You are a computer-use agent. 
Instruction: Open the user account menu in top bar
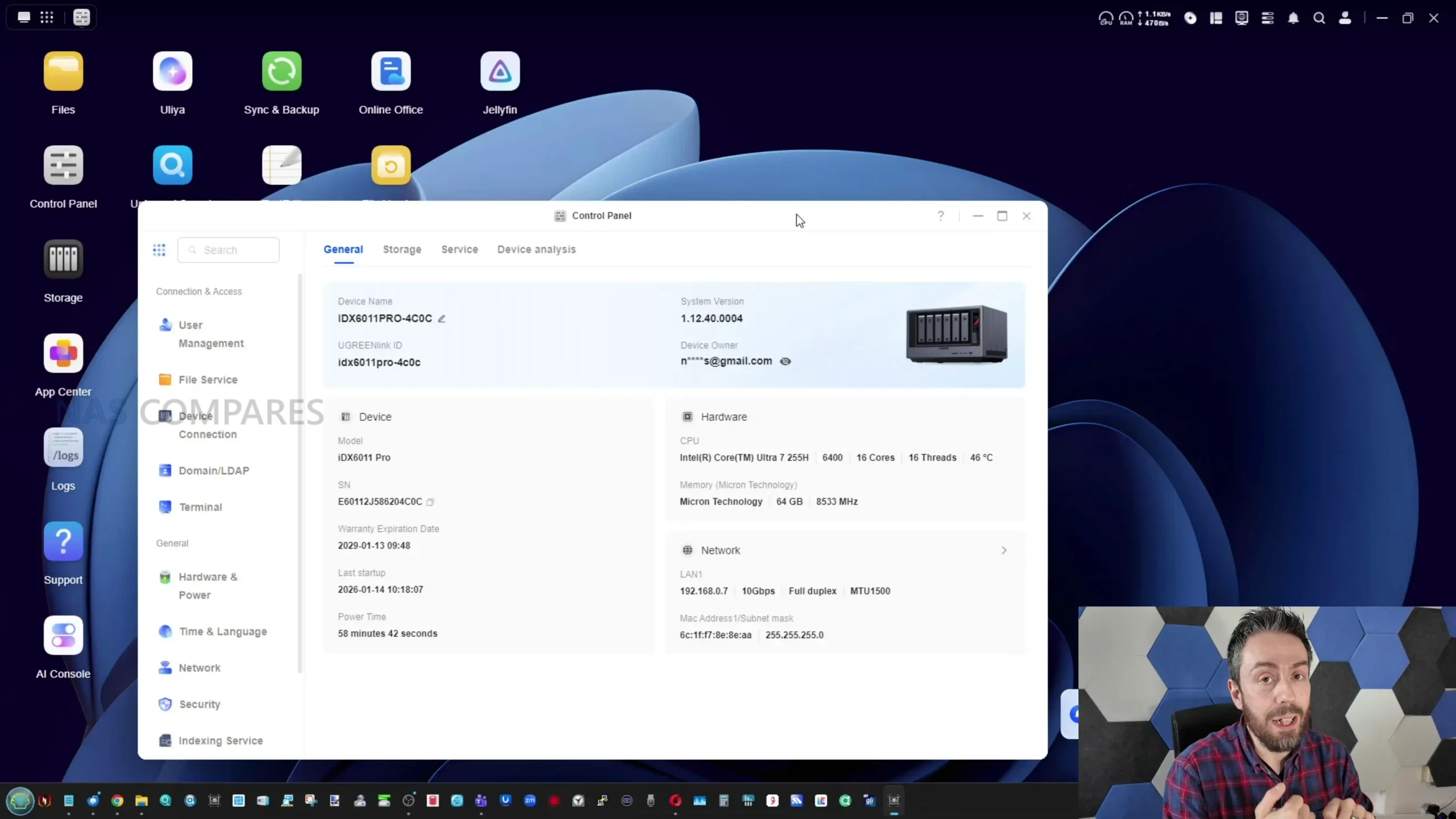tap(1345, 18)
